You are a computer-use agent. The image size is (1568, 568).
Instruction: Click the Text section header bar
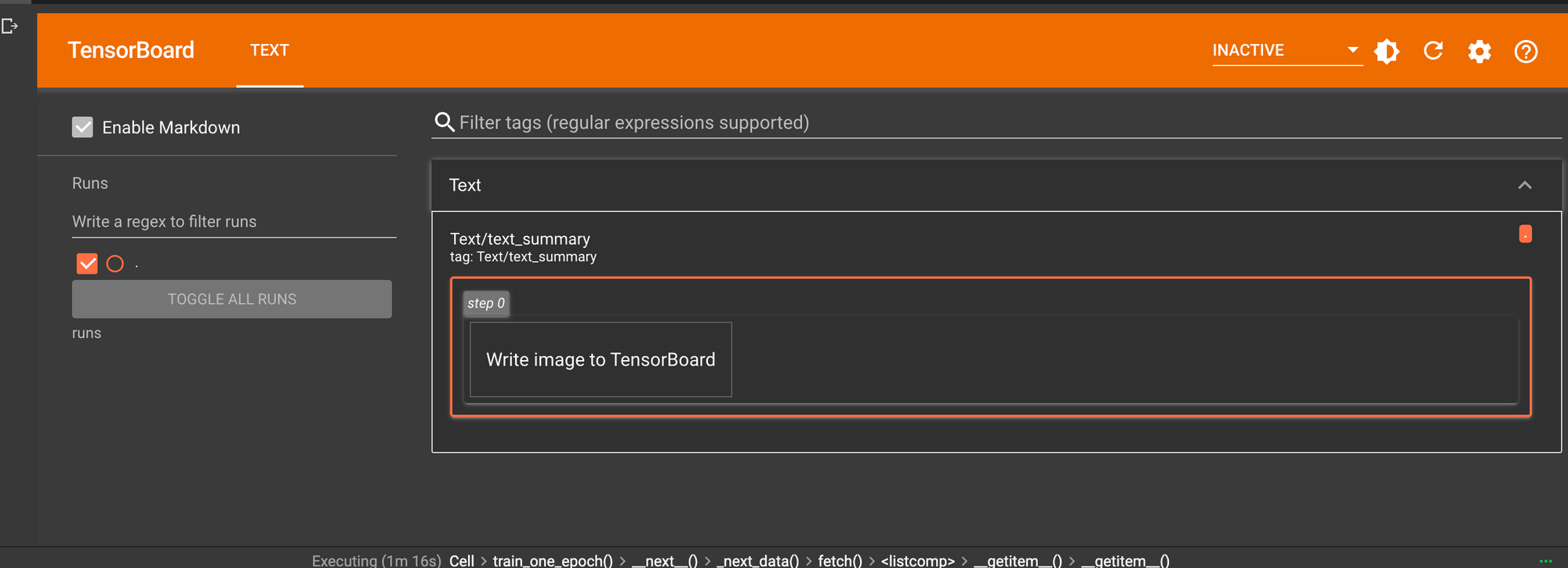click(x=996, y=185)
